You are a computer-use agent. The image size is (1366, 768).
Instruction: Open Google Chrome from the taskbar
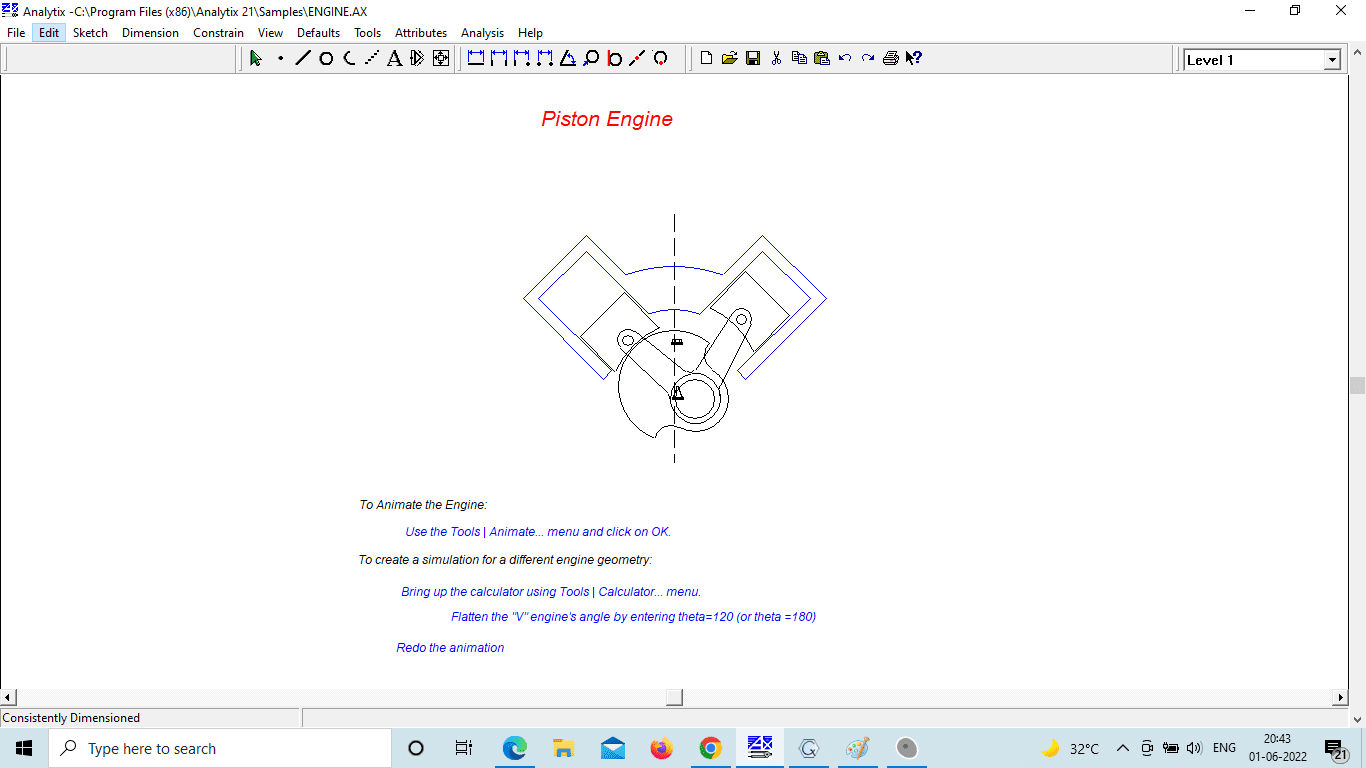(x=711, y=748)
